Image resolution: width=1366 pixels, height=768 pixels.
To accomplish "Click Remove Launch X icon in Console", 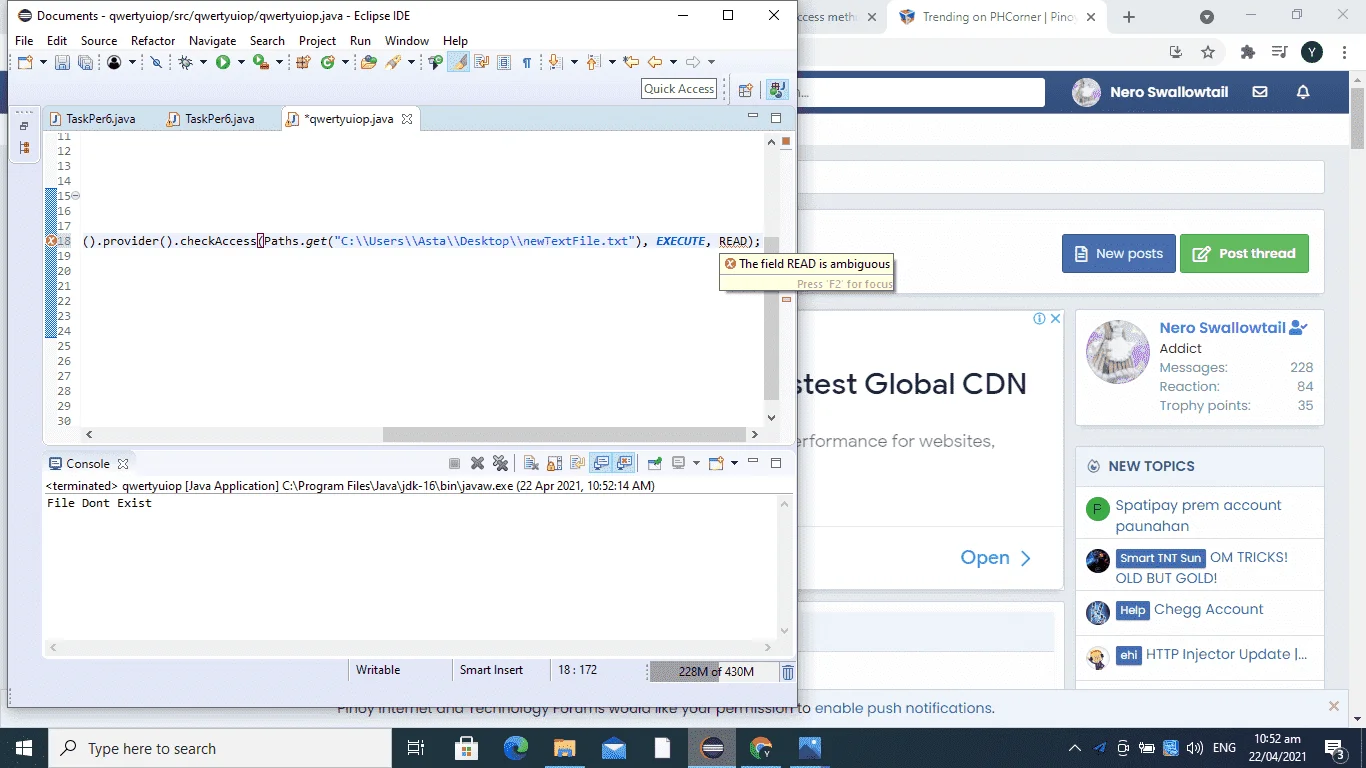I will coord(477,463).
